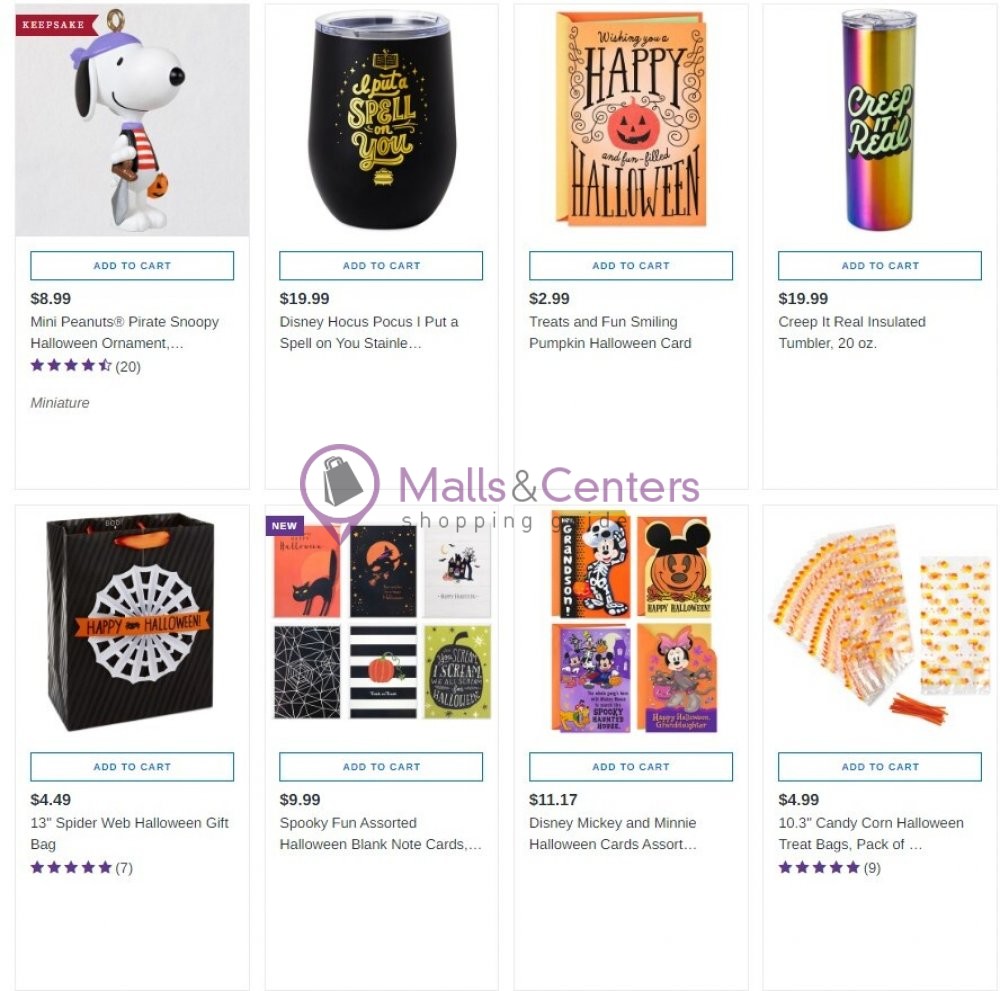The height and width of the screenshot is (991, 1000).
Task: Click the NEW badge on Spooky Fun cards
Action: (x=284, y=525)
